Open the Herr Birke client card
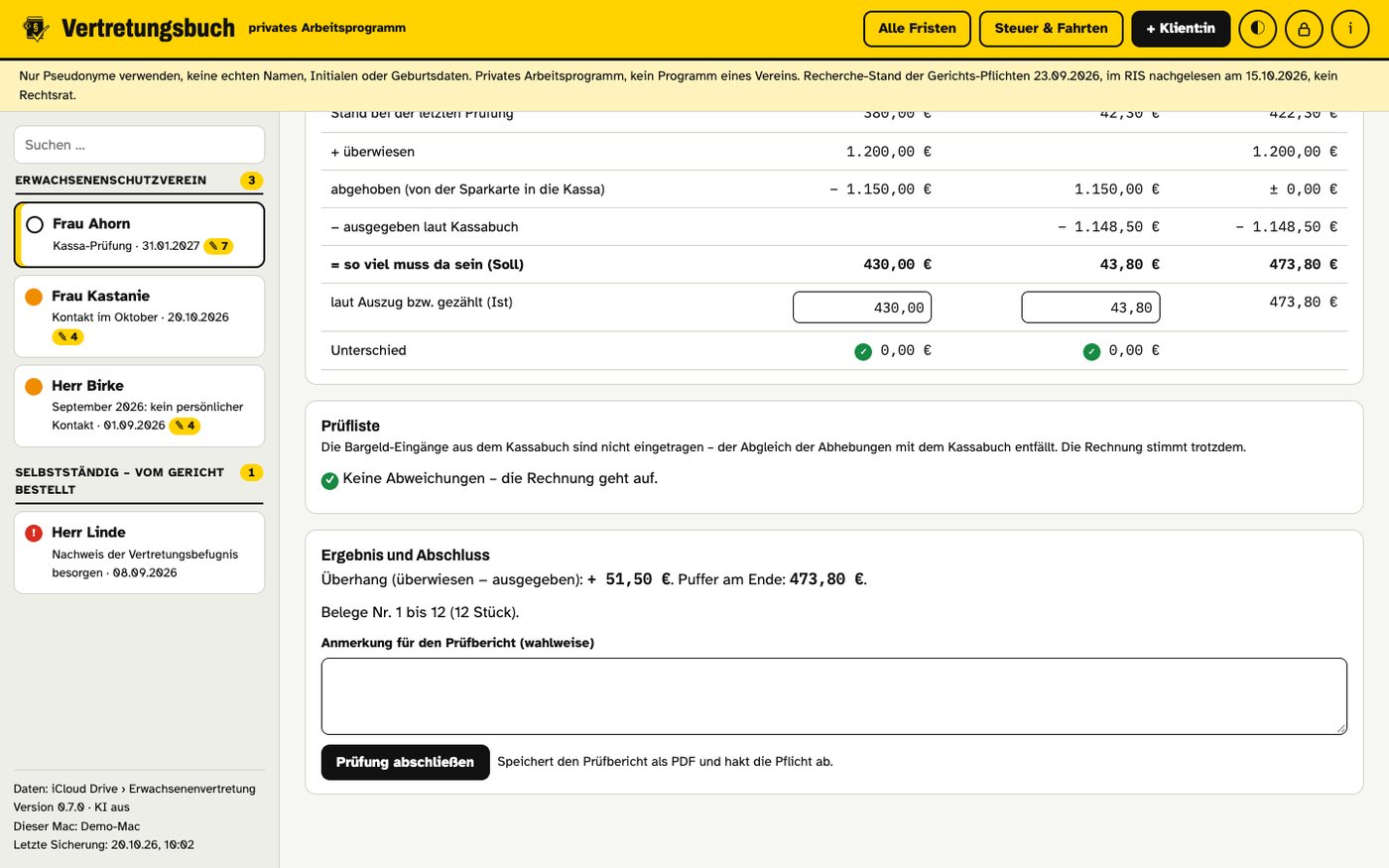This screenshot has width=1389, height=868. point(139,406)
